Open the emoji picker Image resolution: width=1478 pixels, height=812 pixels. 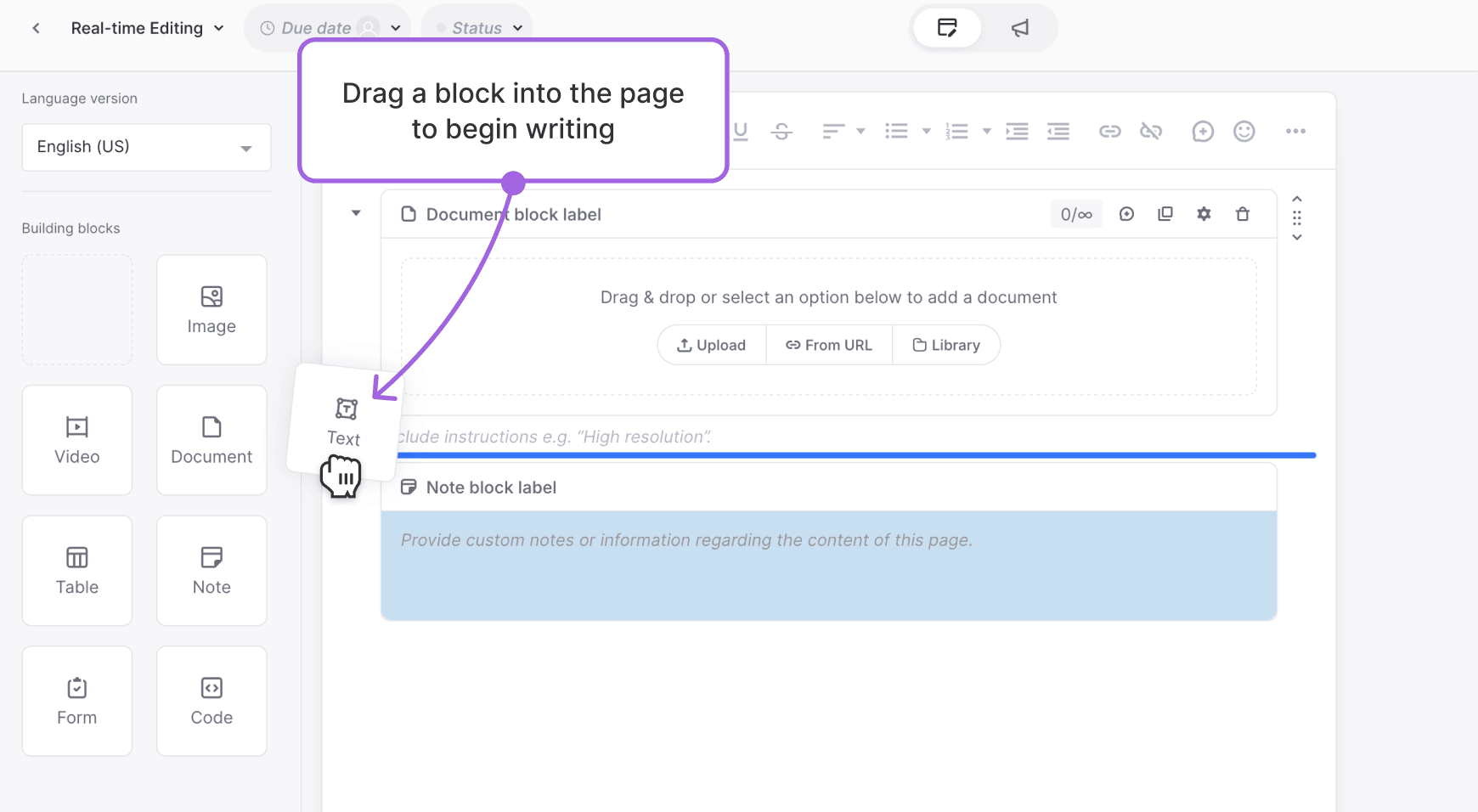(1244, 131)
